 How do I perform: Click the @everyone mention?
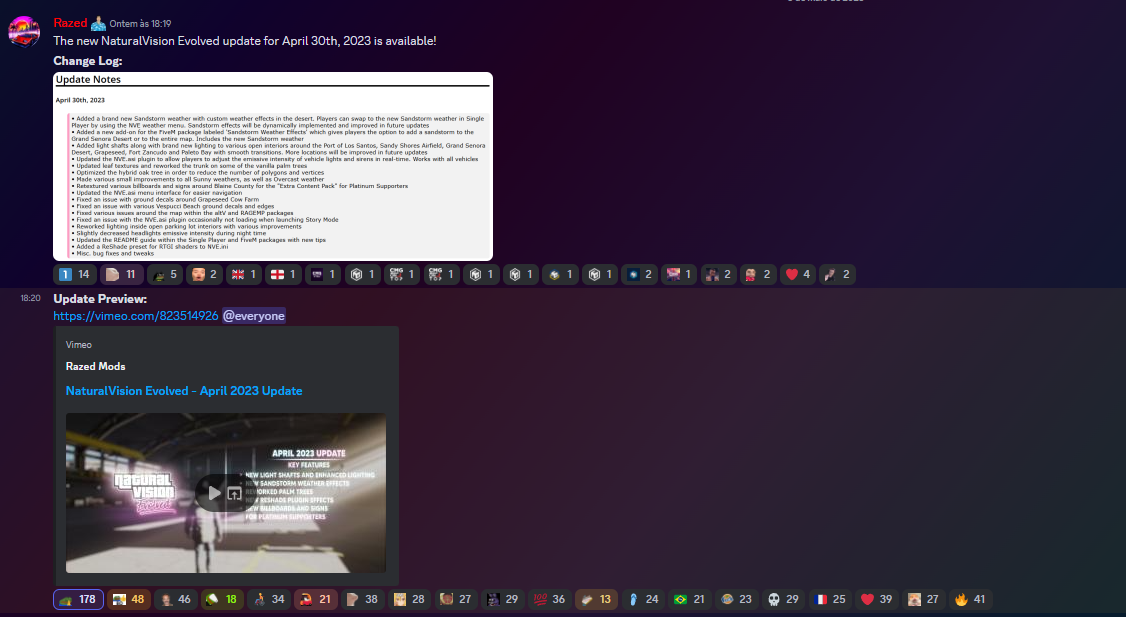click(253, 316)
